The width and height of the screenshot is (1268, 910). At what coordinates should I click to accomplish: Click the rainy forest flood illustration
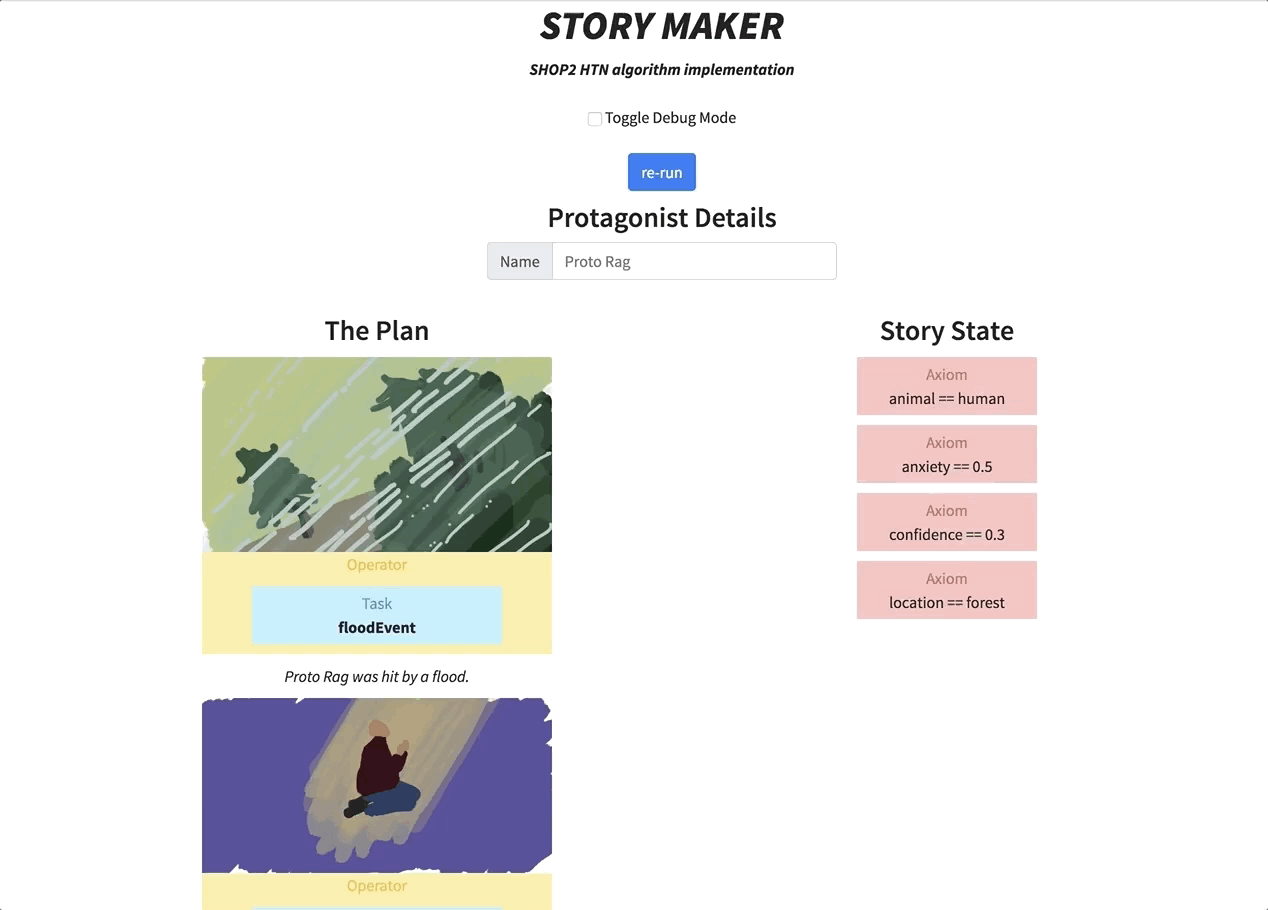tap(377, 454)
